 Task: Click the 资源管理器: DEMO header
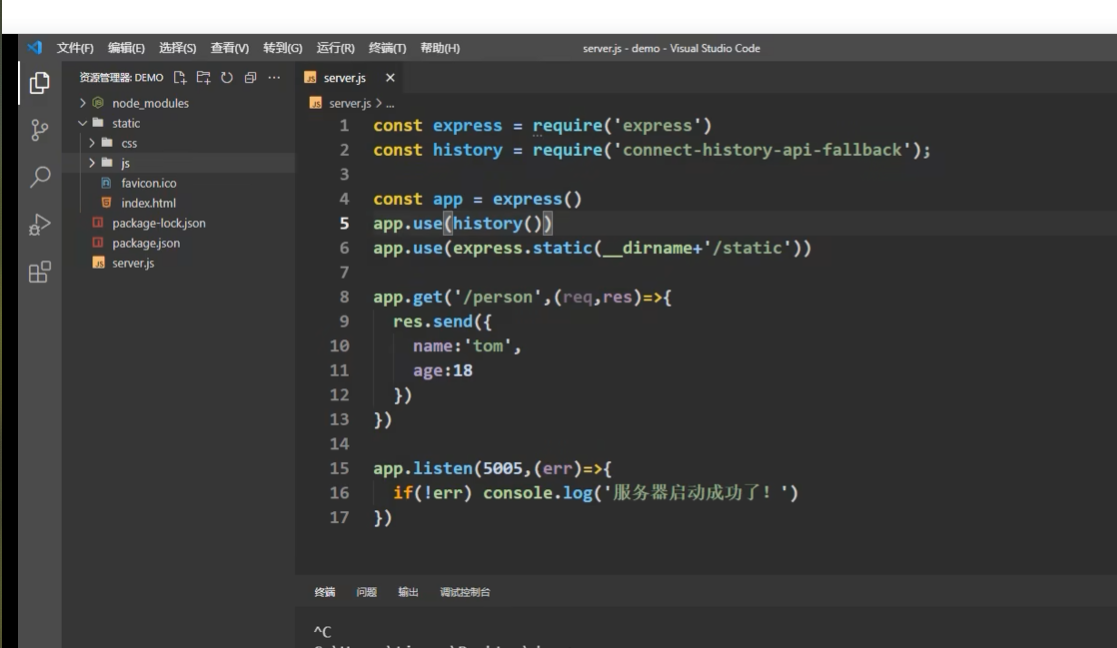[121, 78]
